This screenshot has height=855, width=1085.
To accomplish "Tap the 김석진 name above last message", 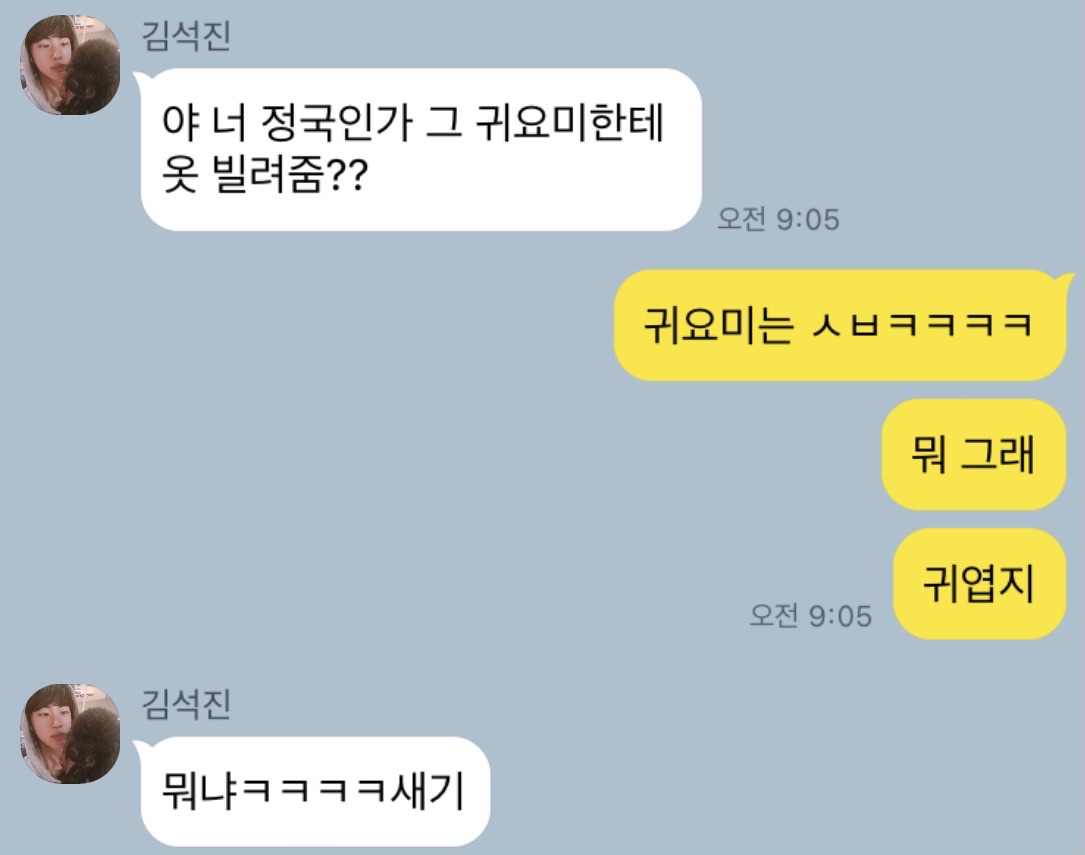I will click(186, 704).
